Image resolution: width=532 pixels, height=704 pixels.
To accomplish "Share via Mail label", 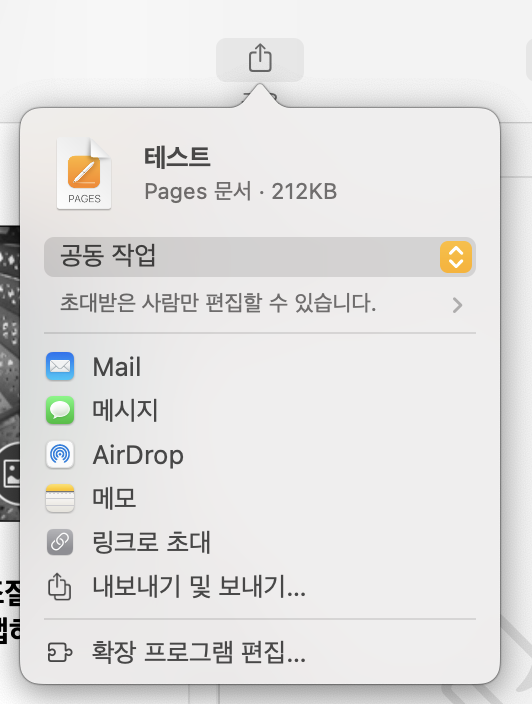I will pyautogui.click(x=117, y=367).
